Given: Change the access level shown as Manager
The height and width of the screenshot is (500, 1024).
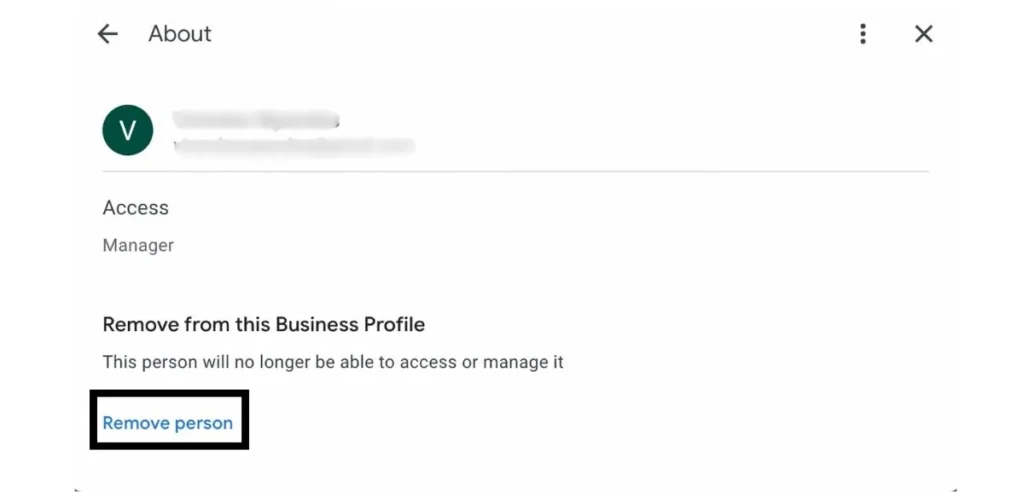Looking at the screenshot, I should tap(138, 245).
